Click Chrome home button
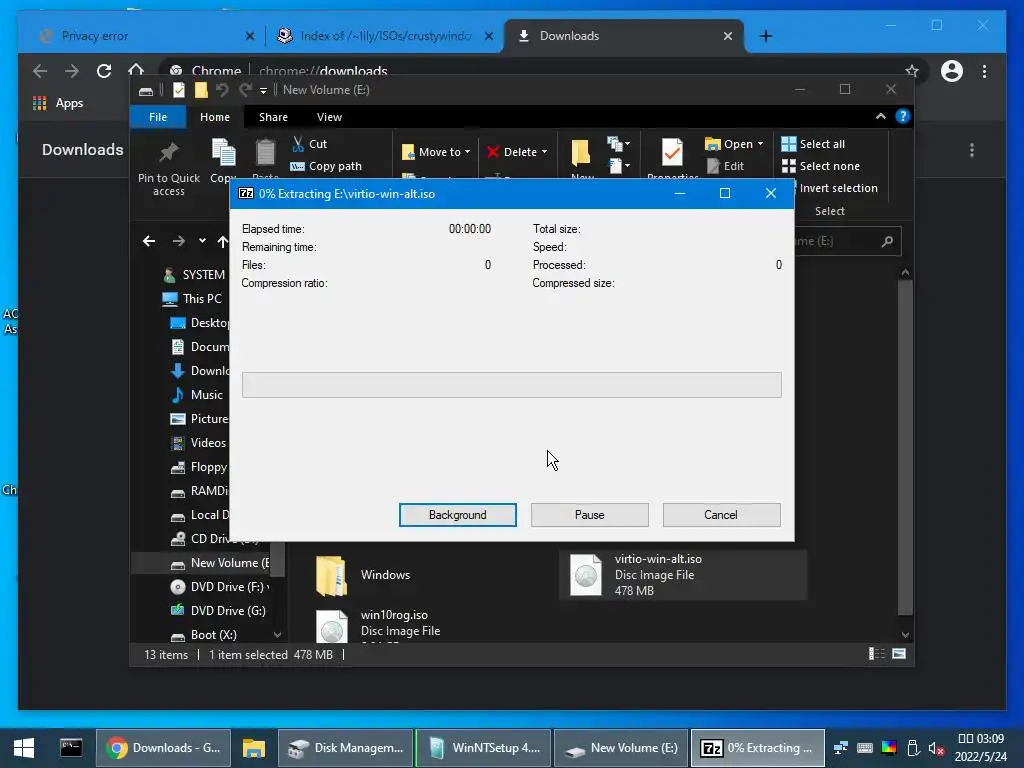This screenshot has width=1024, height=768. (x=136, y=69)
